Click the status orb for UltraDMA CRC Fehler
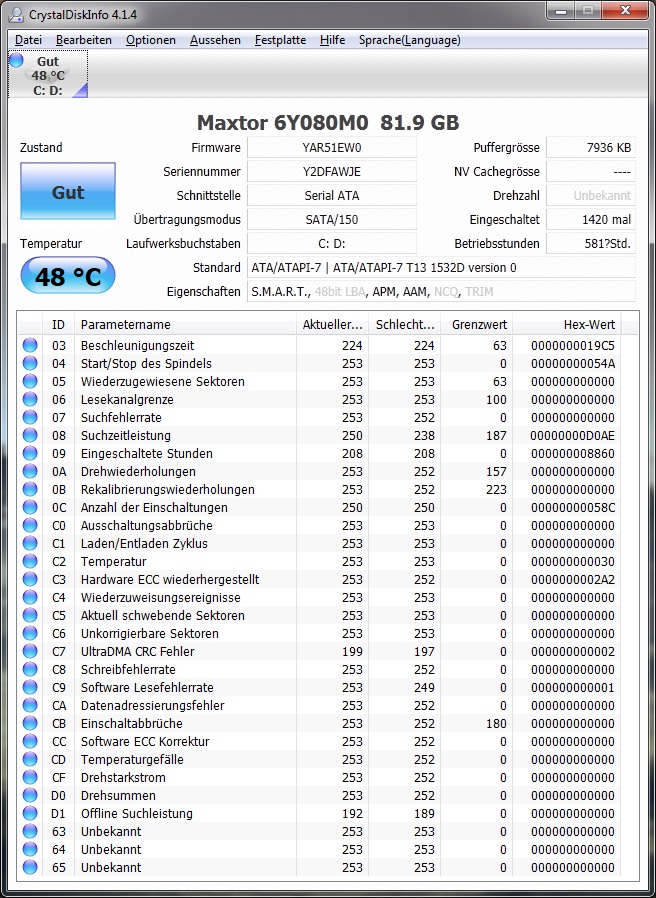The width and height of the screenshot is (656, 898). 30,652
